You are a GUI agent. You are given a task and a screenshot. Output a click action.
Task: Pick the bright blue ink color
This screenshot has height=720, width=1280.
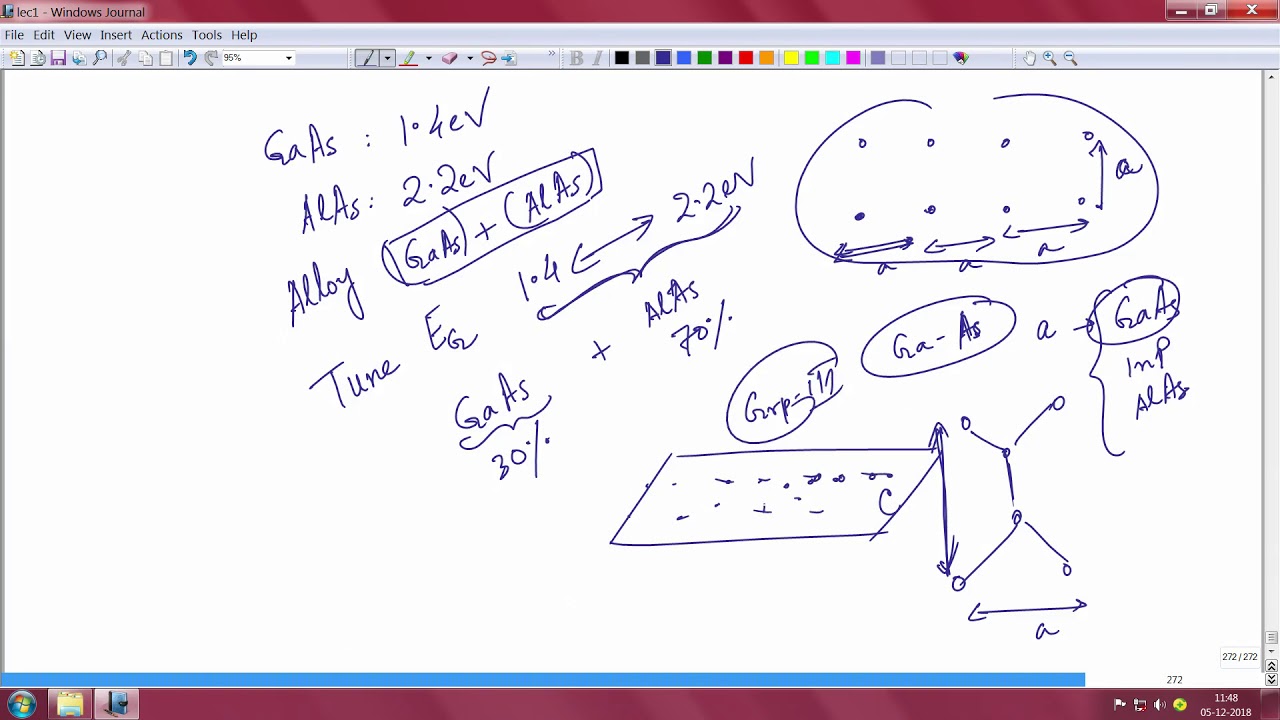(x=684, y=58)
